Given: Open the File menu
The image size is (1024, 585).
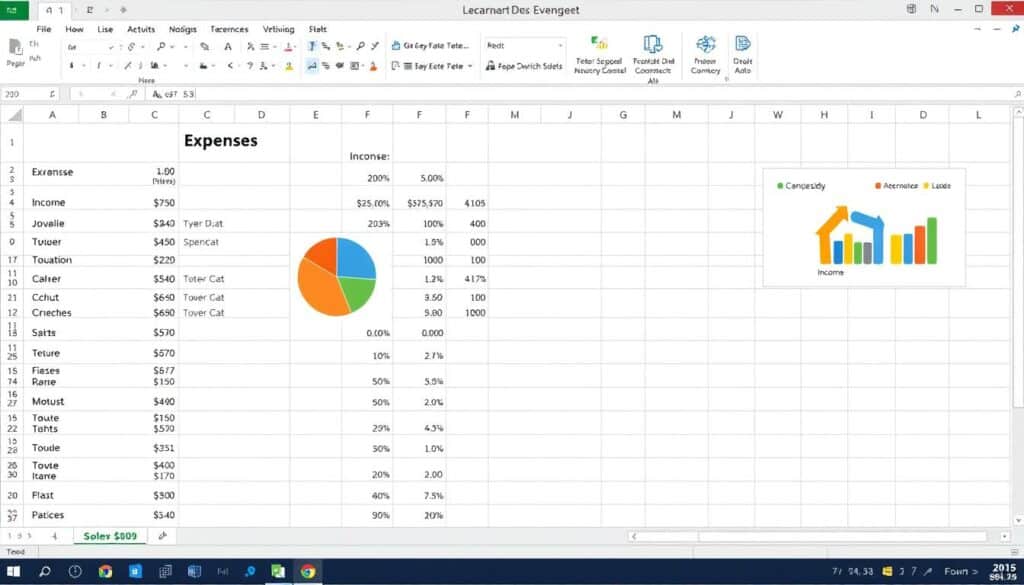Looking at the screenshot, I should (44, 29).
